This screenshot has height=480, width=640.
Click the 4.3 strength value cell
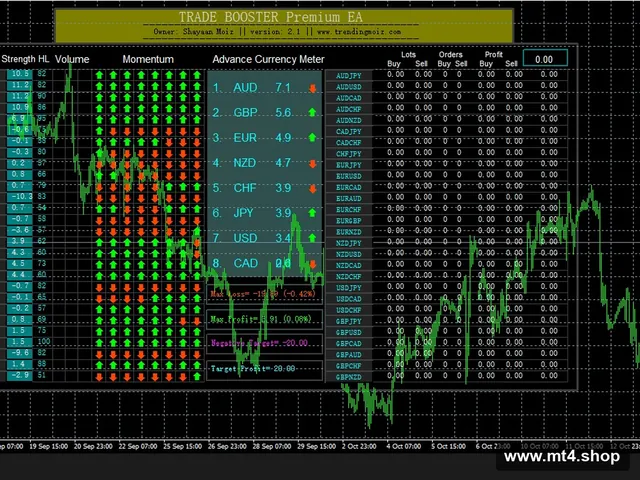[20, 252]
